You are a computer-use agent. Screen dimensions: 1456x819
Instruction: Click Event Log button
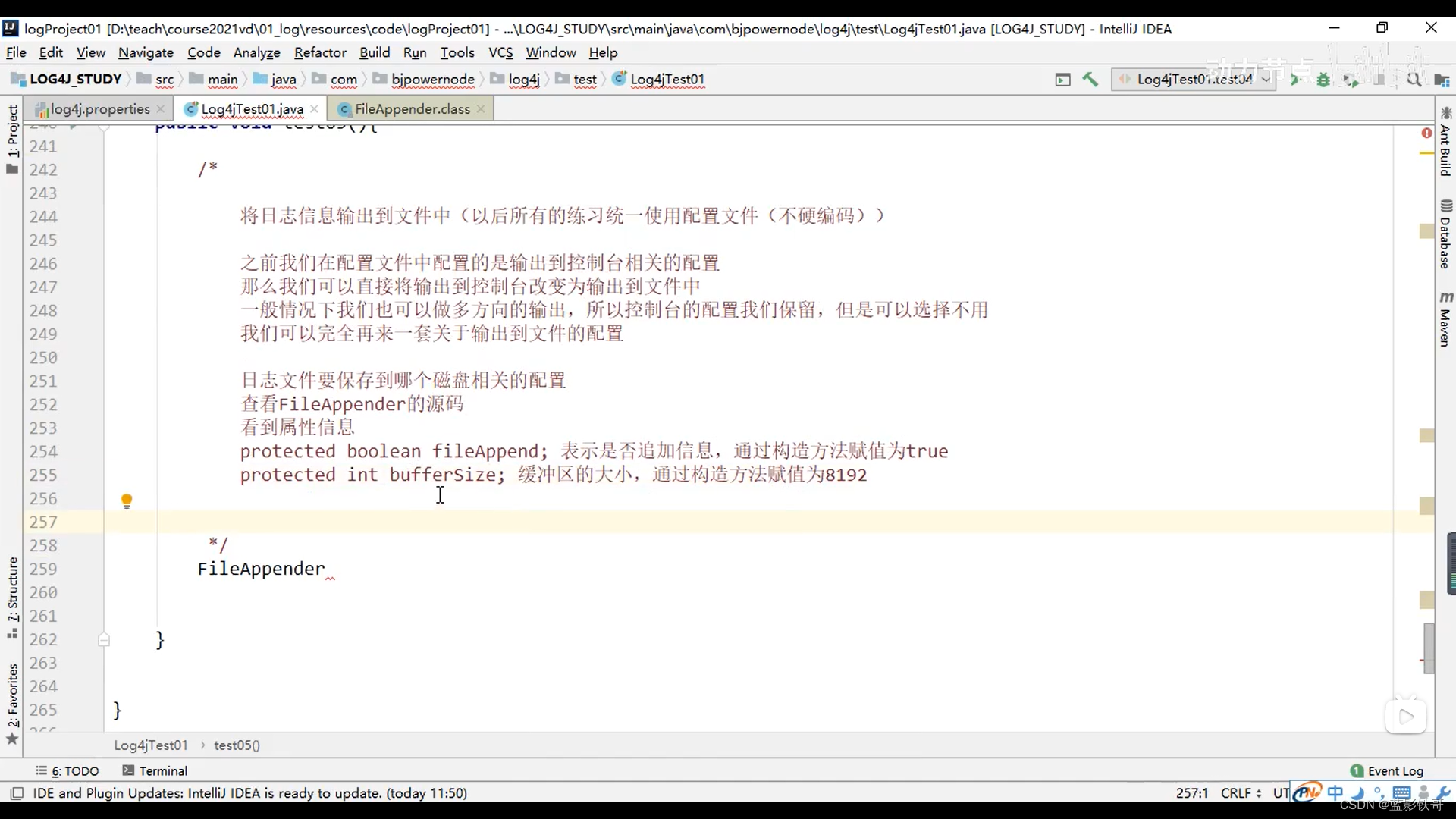pos(1387,770)
